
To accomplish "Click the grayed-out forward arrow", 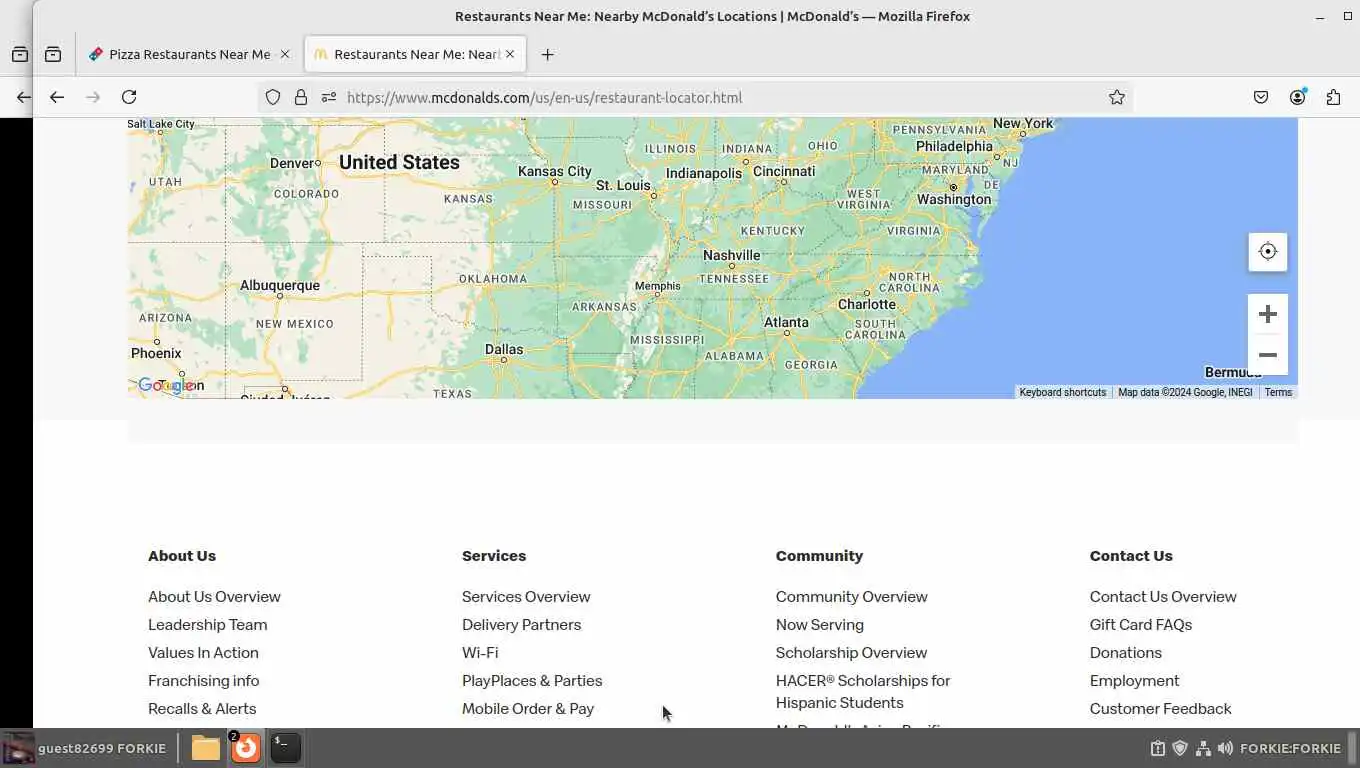I will click(93, 97).
